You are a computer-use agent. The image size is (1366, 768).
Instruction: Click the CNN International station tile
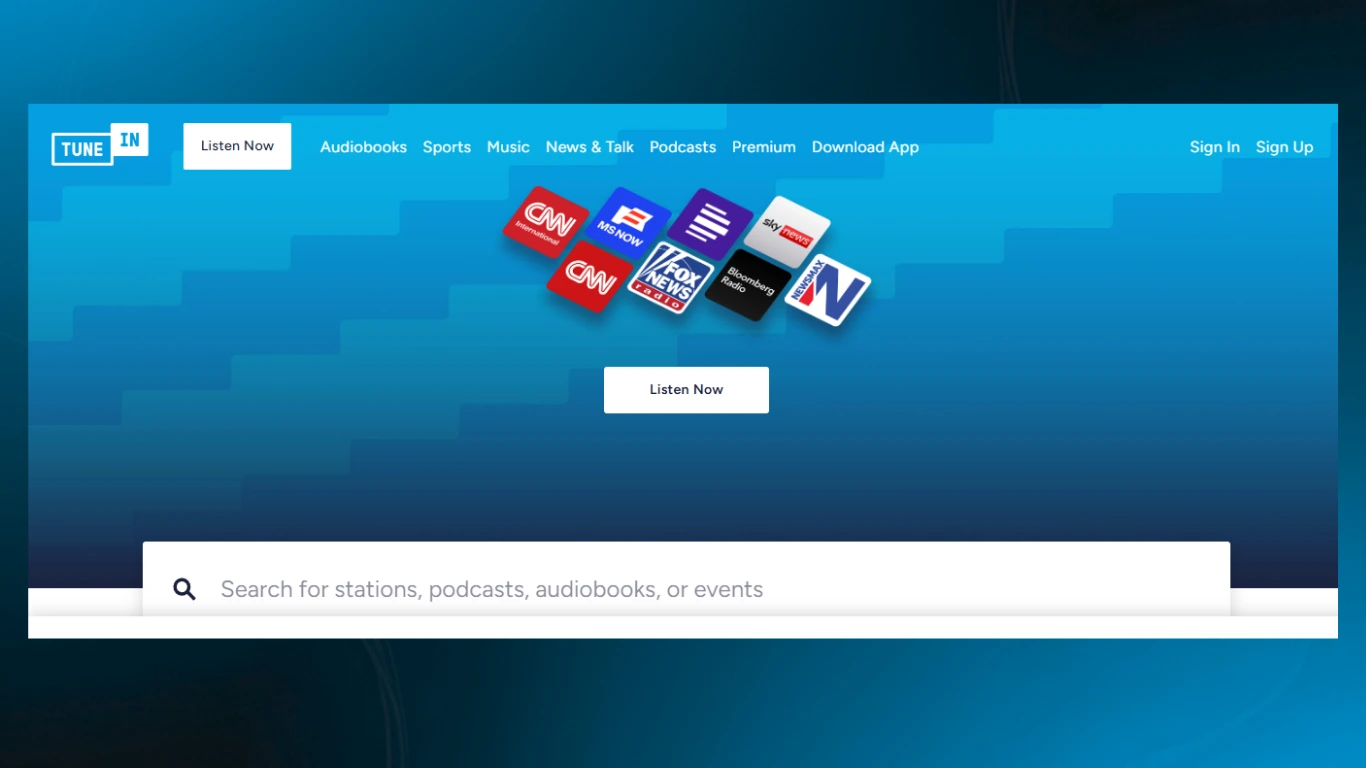click(x=545, y=222)
